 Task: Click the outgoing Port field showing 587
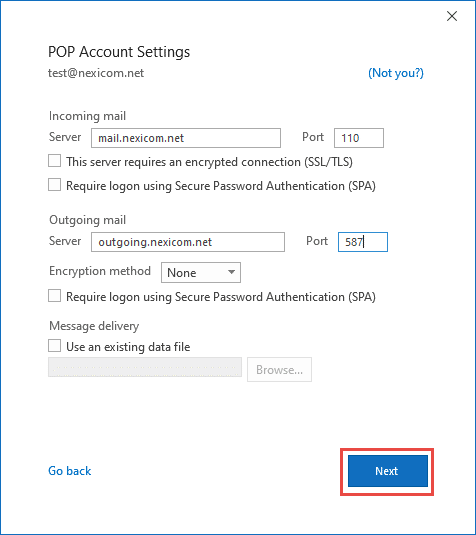point(363,242)
